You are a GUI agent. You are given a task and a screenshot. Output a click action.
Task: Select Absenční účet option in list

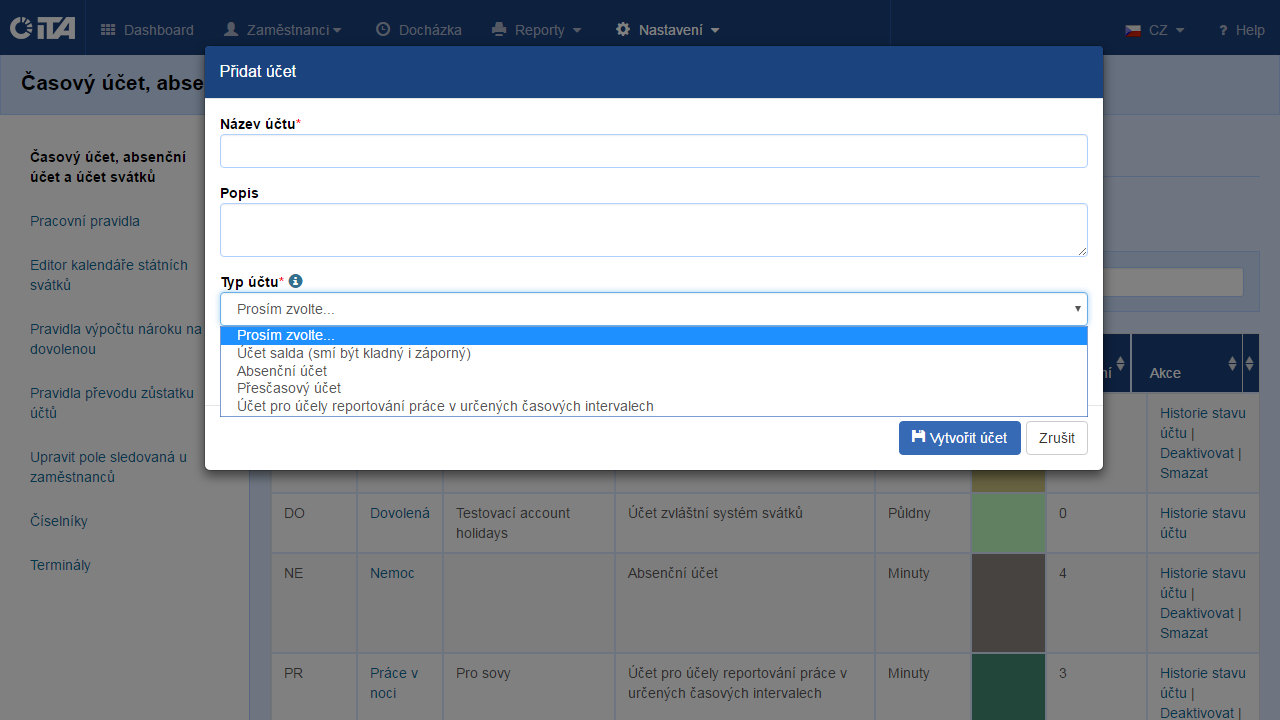(282, 371)
